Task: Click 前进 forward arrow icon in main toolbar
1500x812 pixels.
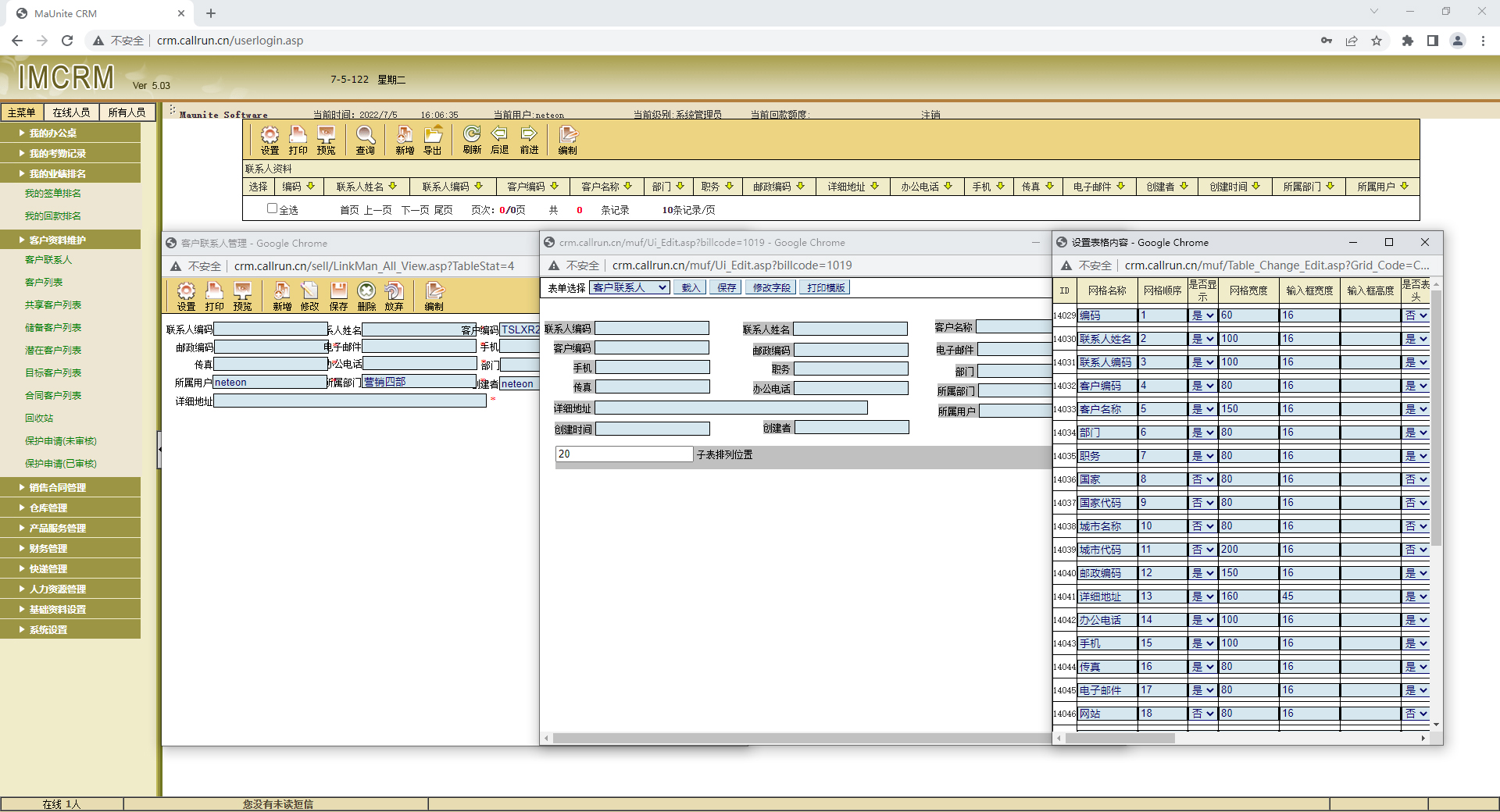Action: pyautogui.click(x=529, y=141)
